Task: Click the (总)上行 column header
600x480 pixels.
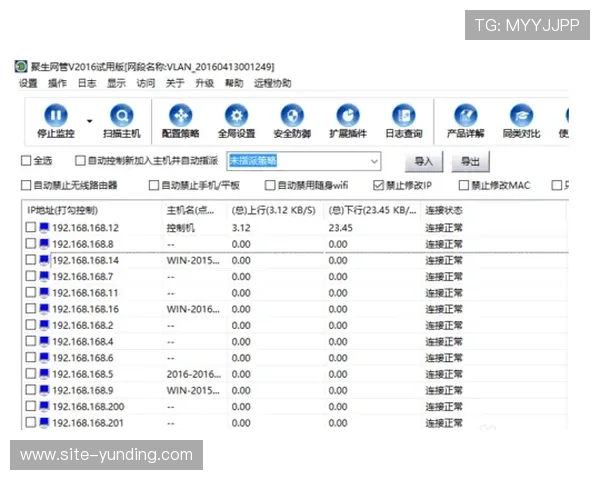Action: 275,210
